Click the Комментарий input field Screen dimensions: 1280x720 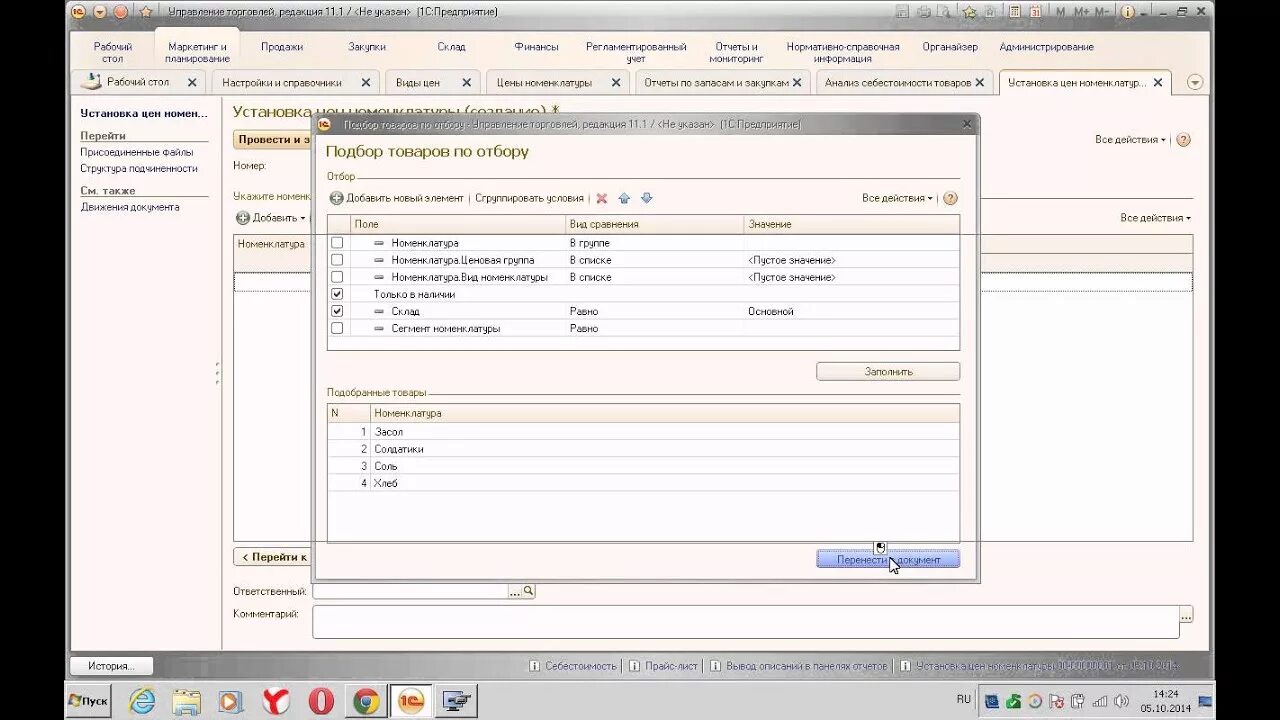[746, 621]
